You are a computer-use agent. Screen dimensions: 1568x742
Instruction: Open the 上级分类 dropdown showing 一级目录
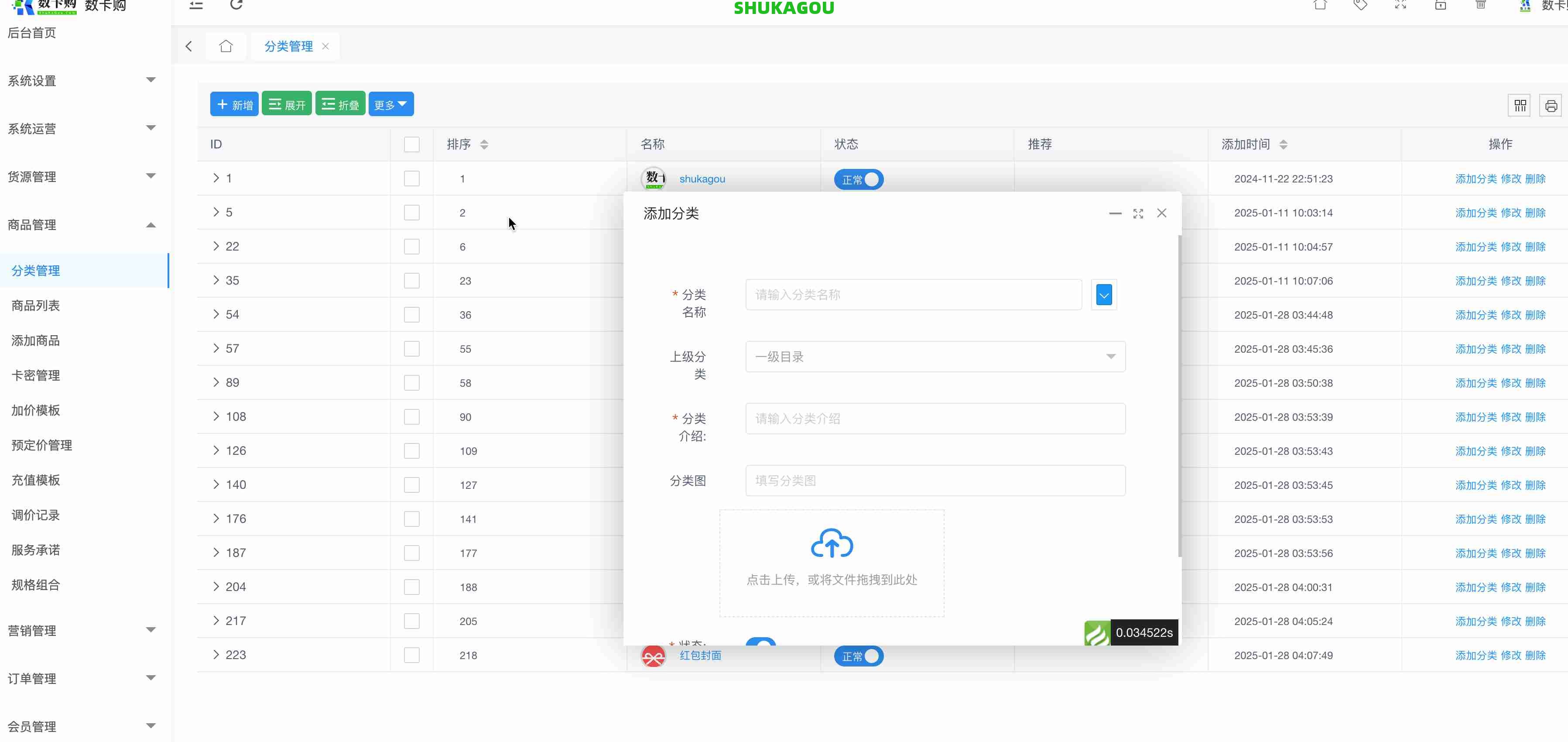pos(935,357)
